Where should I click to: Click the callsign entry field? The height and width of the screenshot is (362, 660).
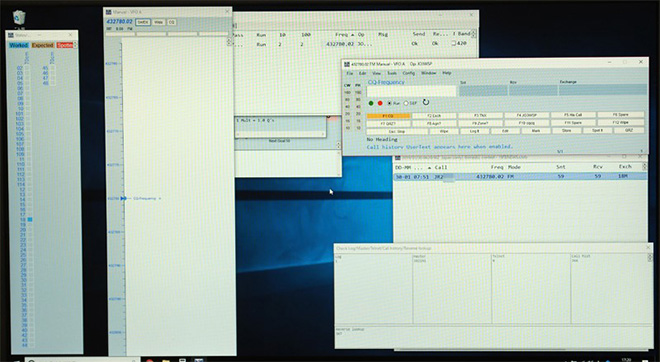tap(411, 91)
